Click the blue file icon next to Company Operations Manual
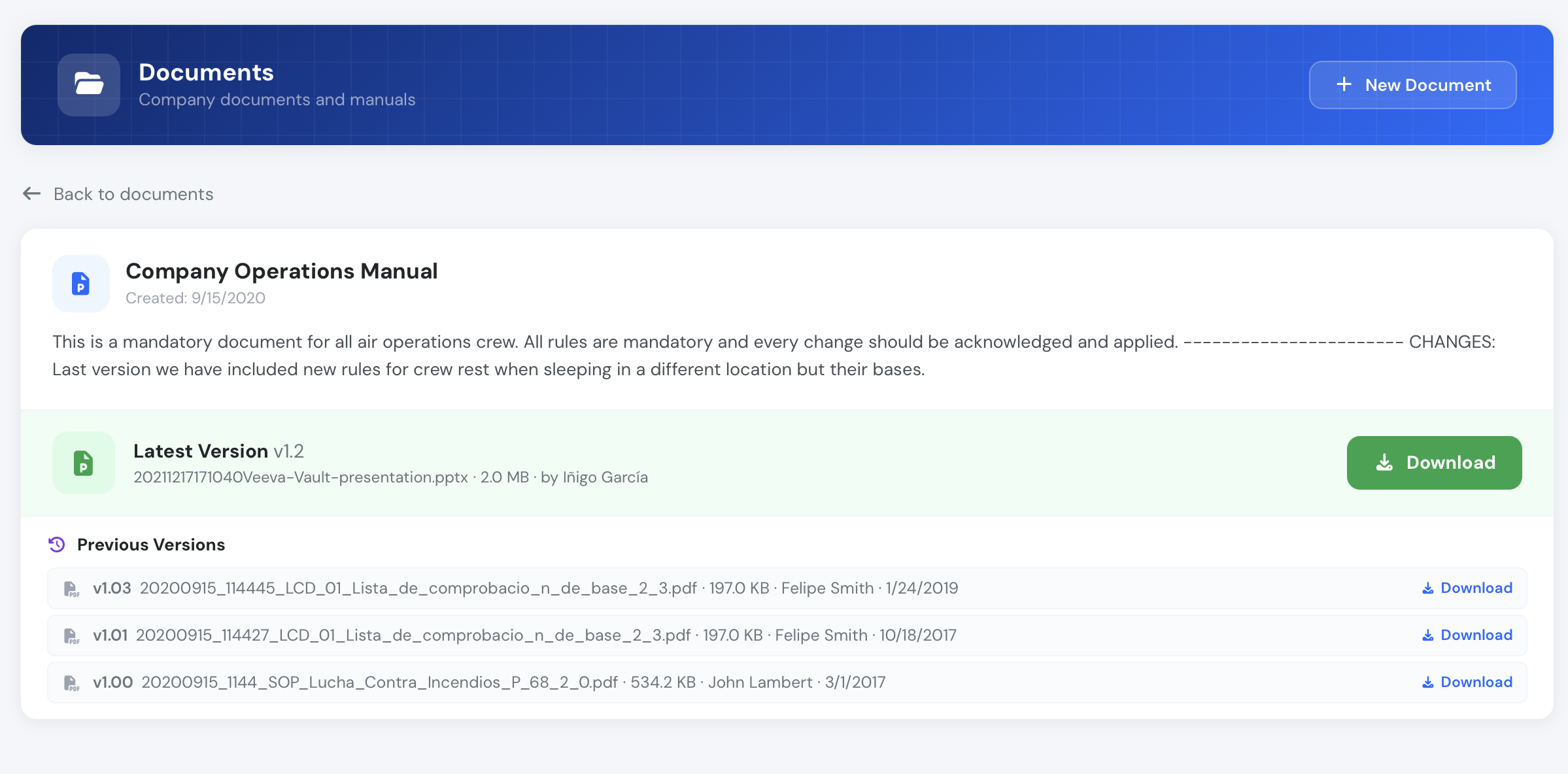Image resolution: width=1568 pixels, height=774 pixels. [81, 284]
